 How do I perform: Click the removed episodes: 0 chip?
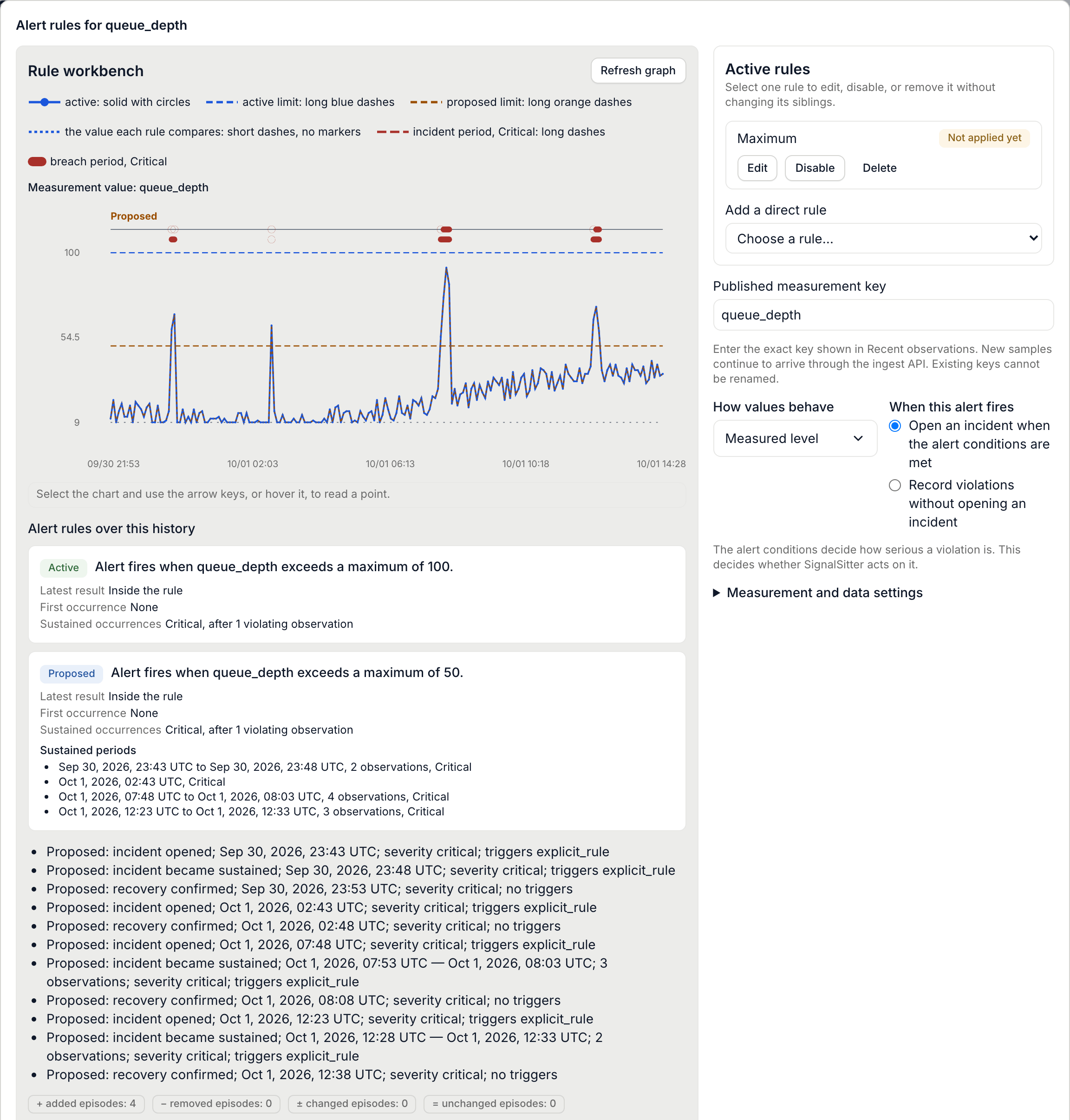pyautogui.click(x=216, y=1103)
